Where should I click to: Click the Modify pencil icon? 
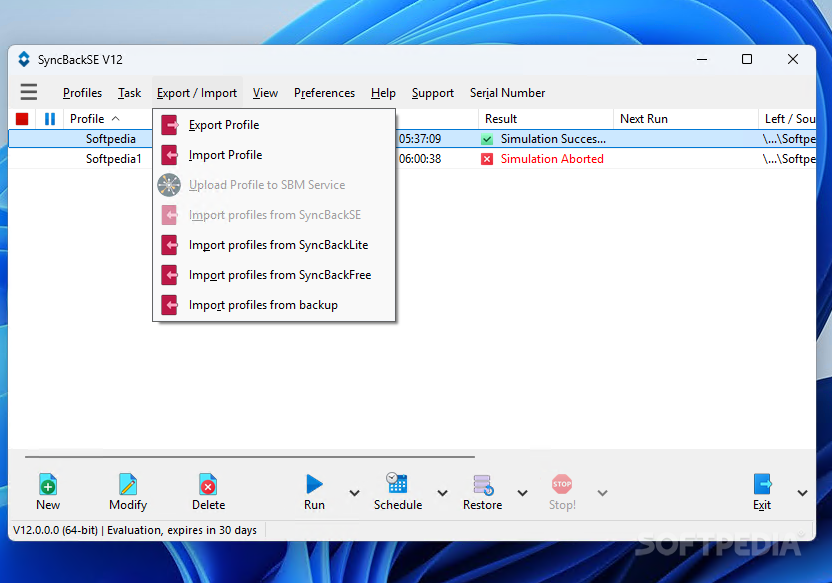tap(128, 484)
